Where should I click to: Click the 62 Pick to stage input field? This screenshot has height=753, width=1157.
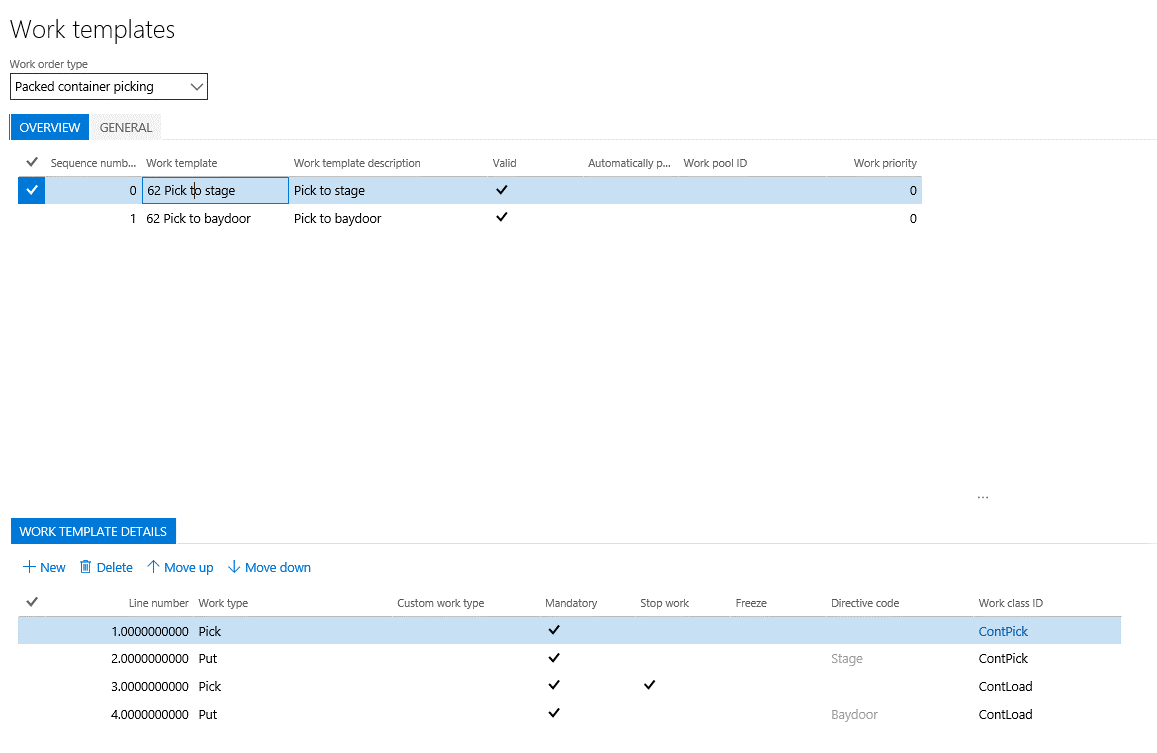215,190
